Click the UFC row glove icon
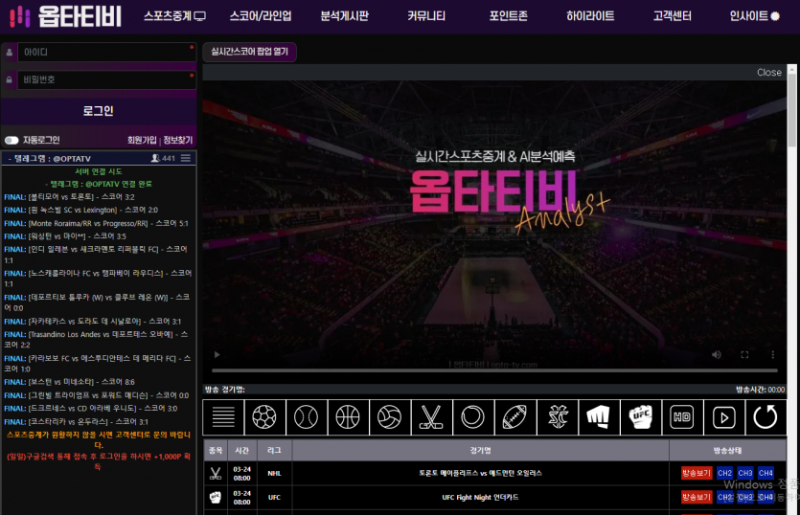Image resolution: width=800 pixels, height=515 pixels. (x=215, y=497)
